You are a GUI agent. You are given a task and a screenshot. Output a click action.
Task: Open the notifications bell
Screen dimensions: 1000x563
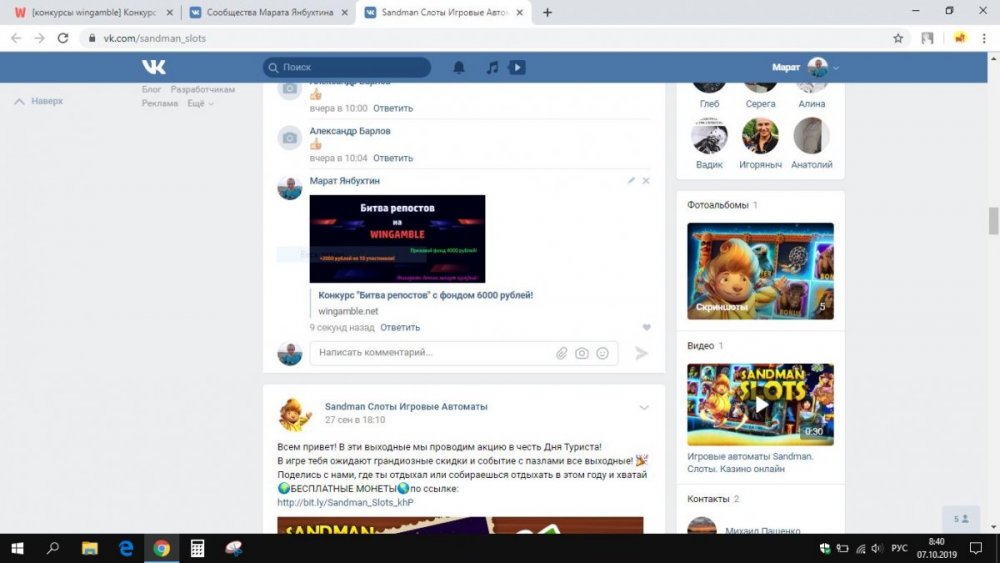459,68
